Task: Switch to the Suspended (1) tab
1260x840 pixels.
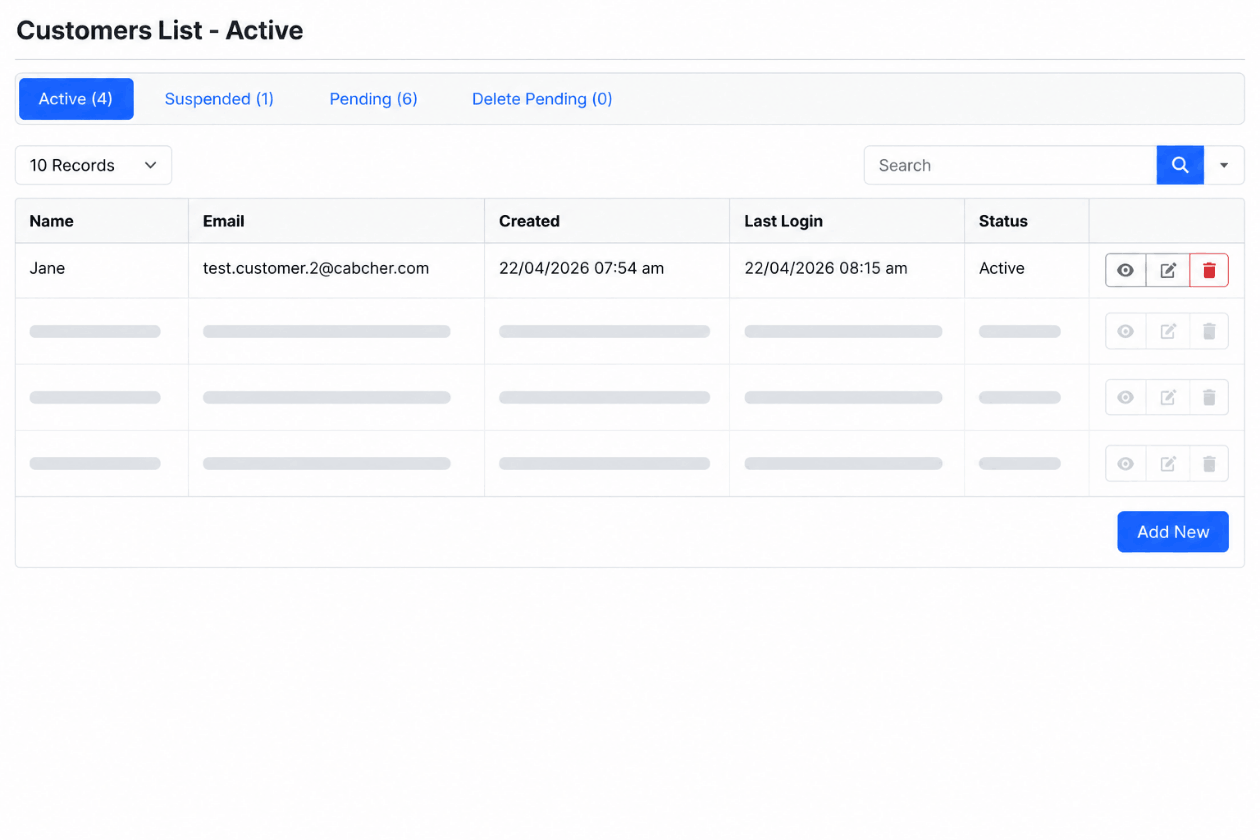Action: coord(219,99)
